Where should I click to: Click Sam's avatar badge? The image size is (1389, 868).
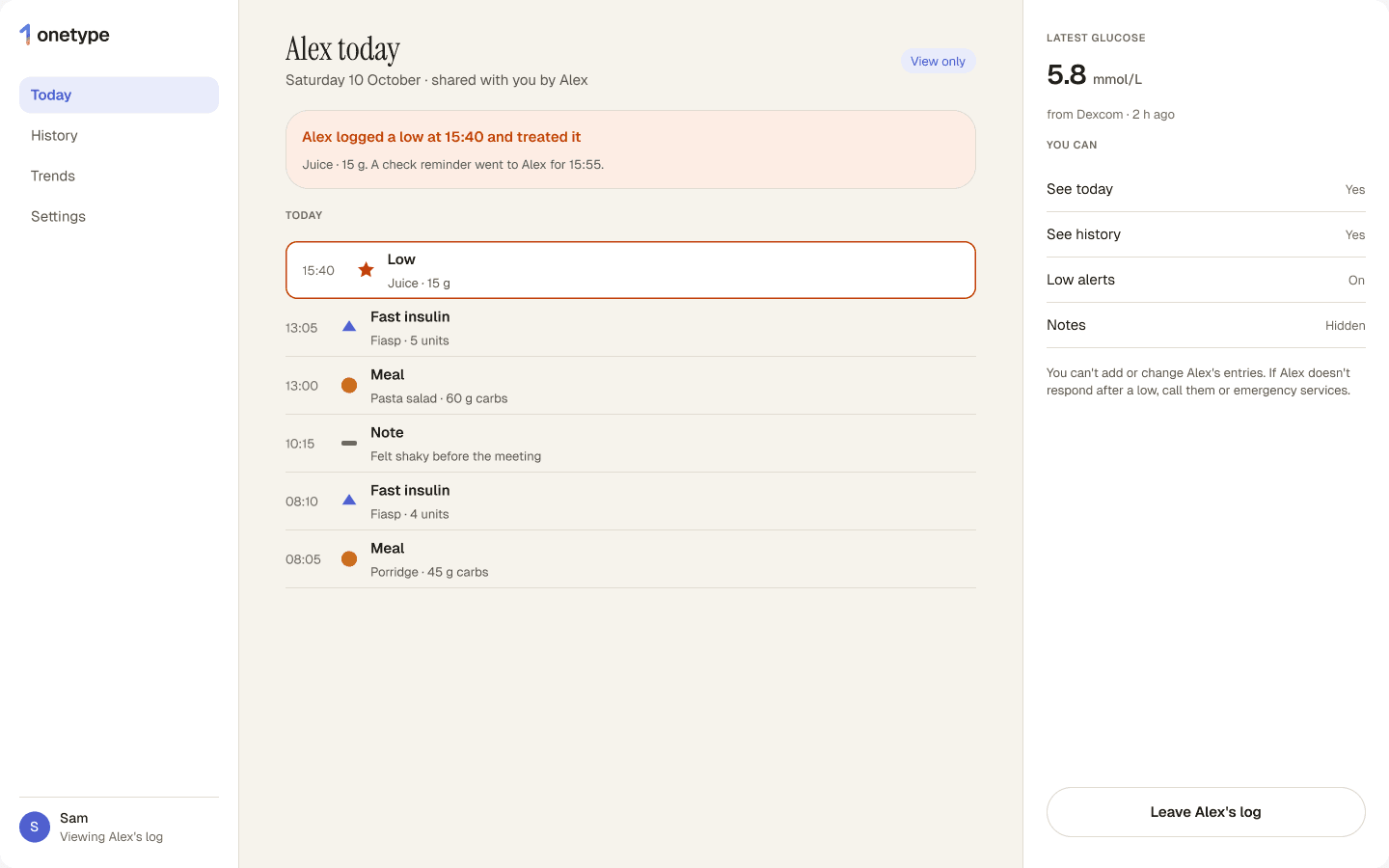pos(35,827)
